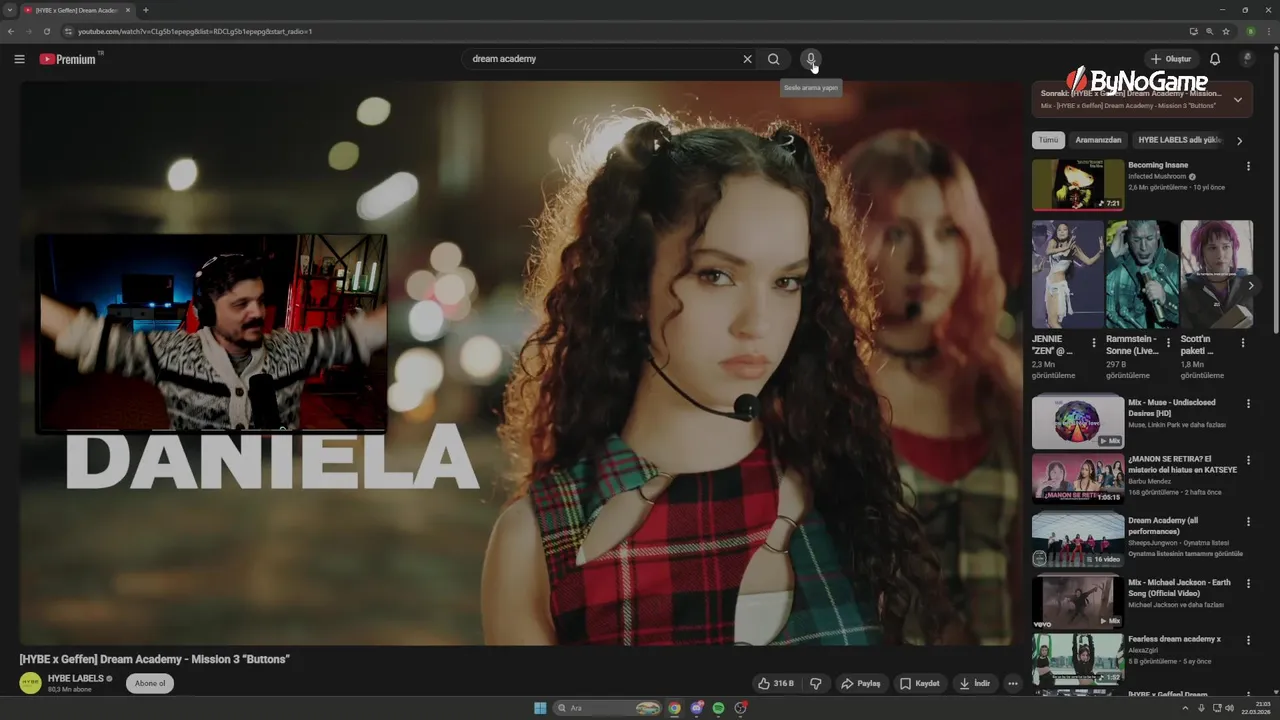The image size is (1280, 720).
Task: Open YouTube notifications bell
Action: tap(1215, 59)
